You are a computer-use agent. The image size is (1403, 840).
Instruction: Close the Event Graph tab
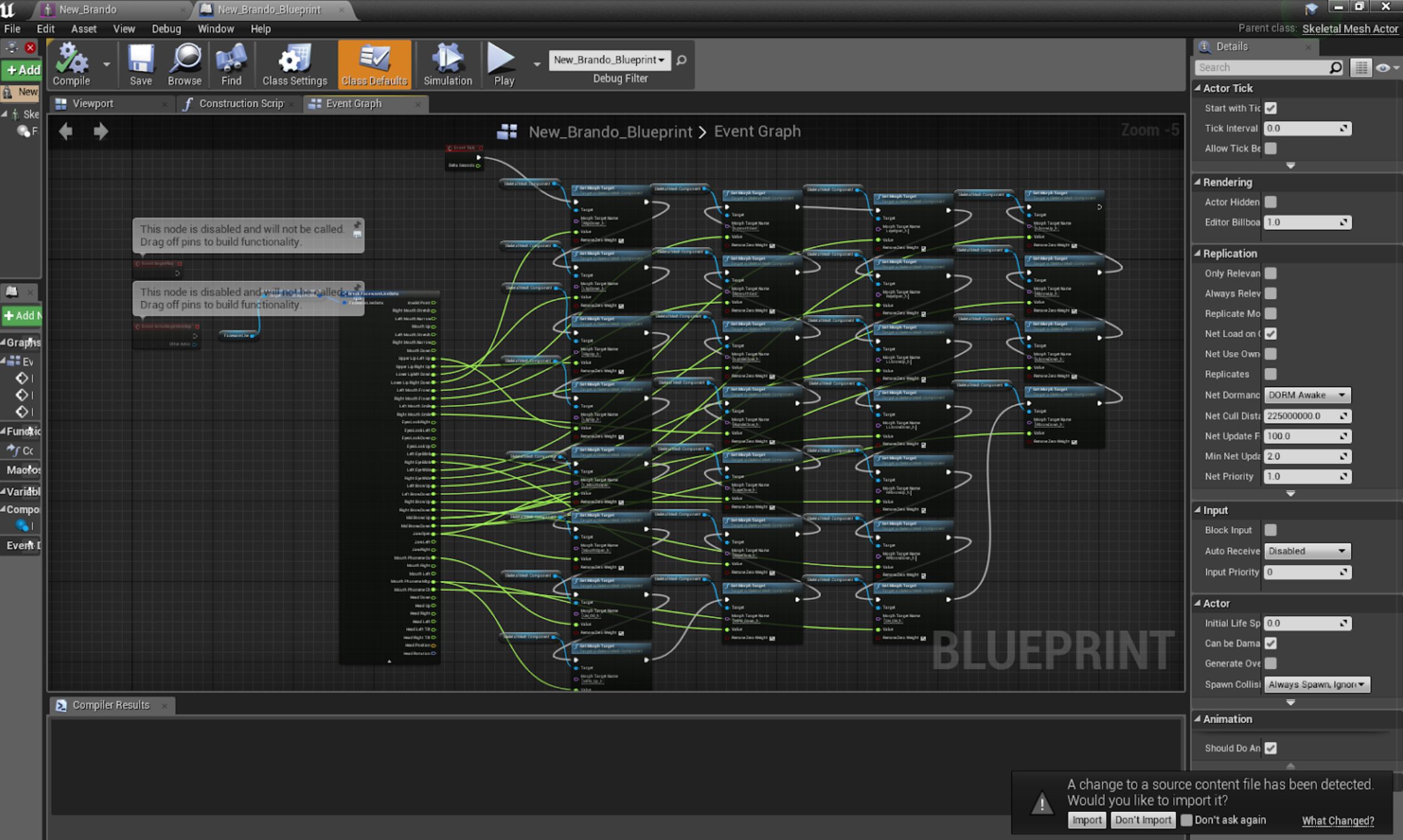pyautogui.click(x=418, y=104)
